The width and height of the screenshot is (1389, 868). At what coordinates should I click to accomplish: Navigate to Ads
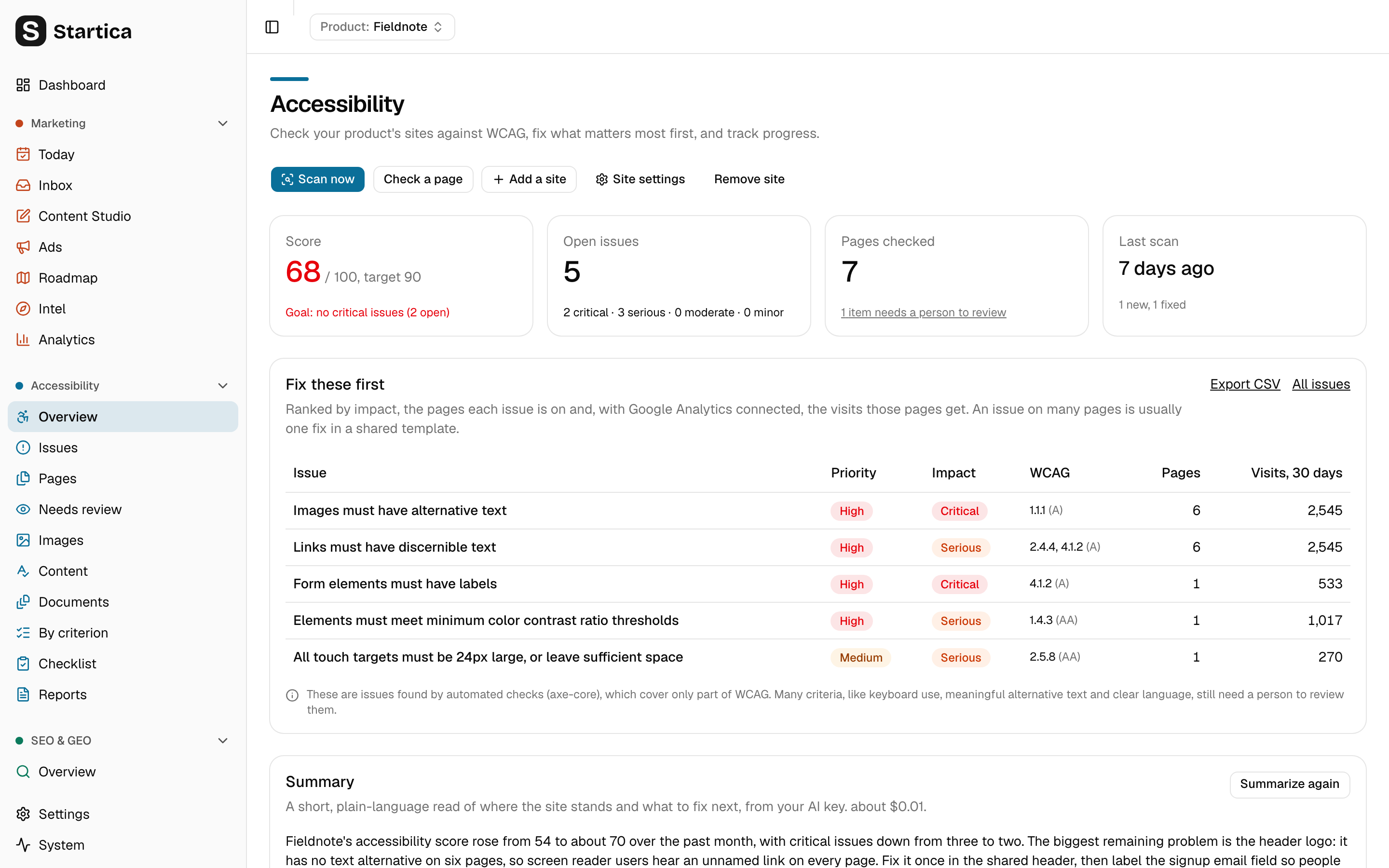pyautogui.click(x=123, y=247)
